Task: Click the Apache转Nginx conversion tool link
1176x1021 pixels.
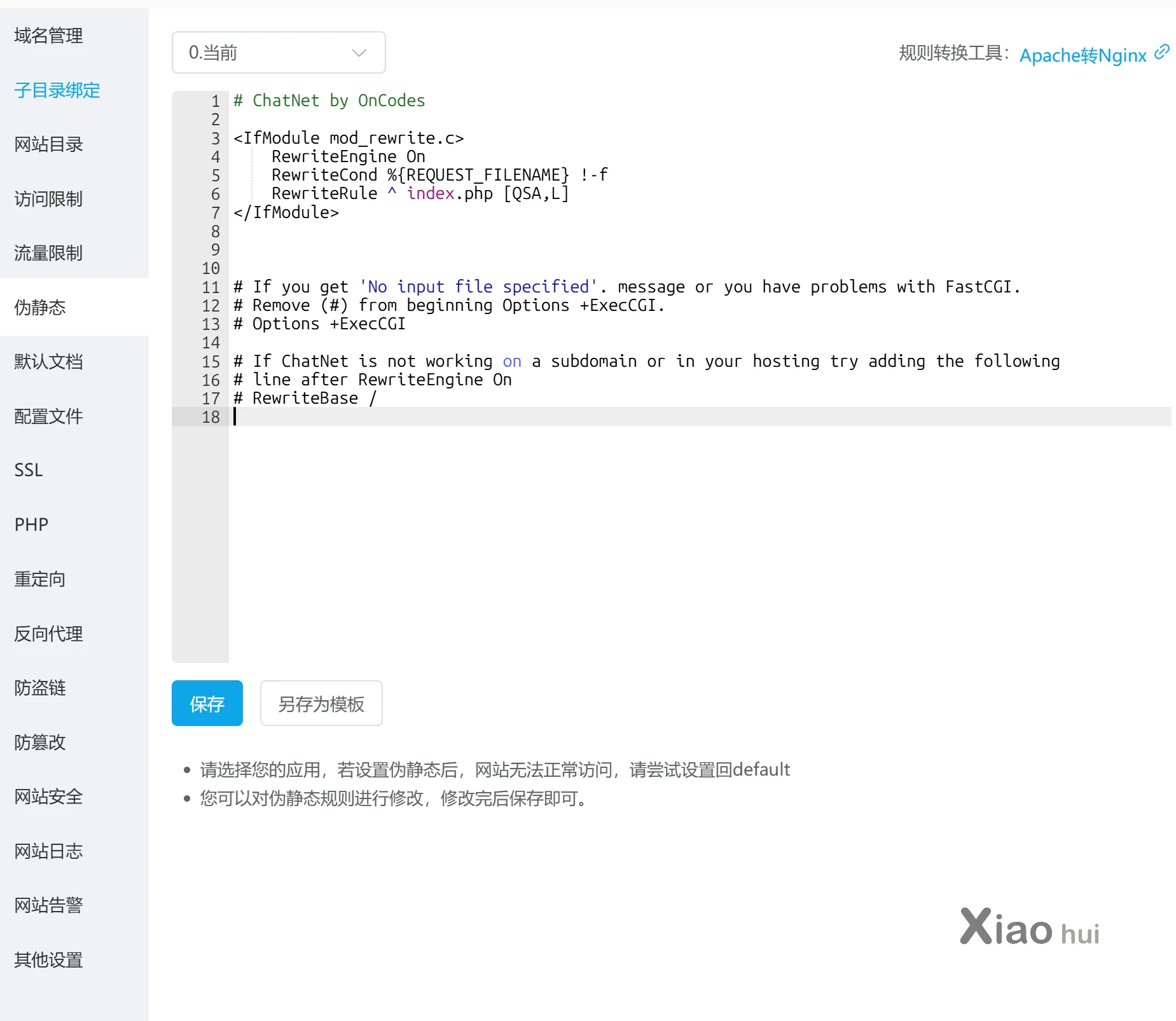Action: tap(1083, 55)
